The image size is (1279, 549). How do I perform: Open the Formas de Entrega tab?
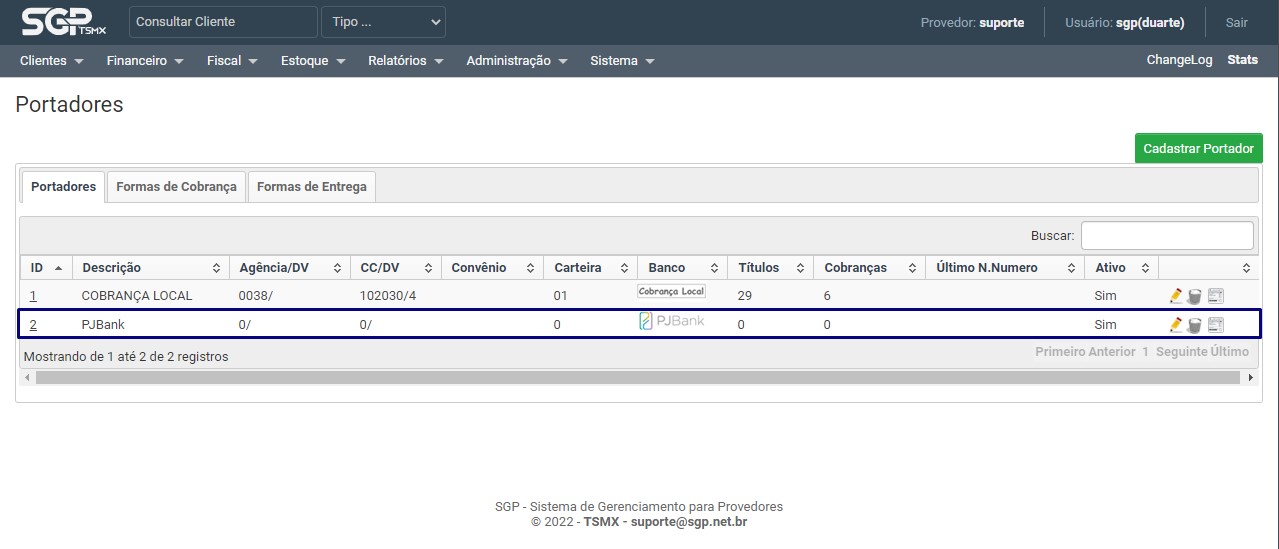tap(312, 187)
